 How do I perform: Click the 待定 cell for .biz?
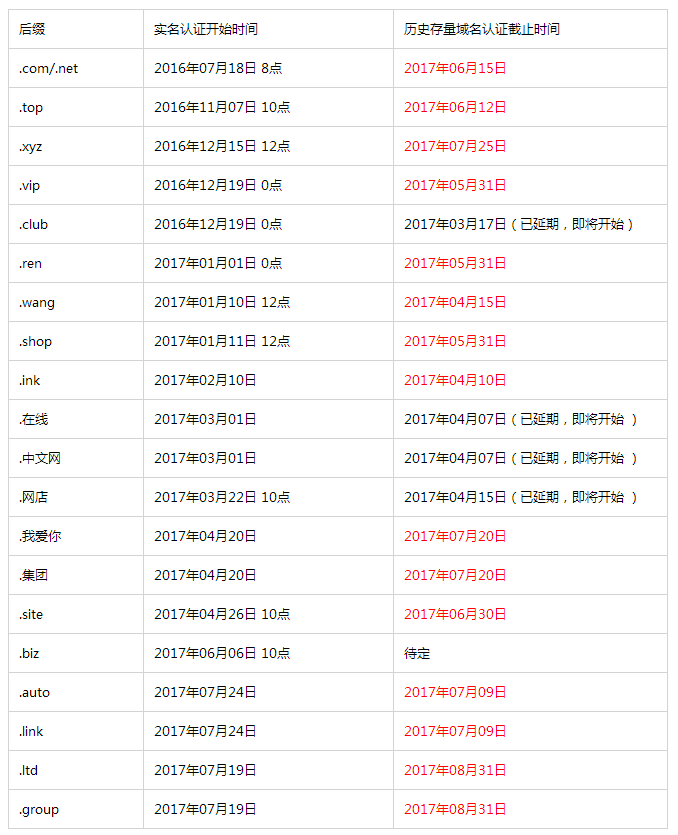(x=417, y=653)
